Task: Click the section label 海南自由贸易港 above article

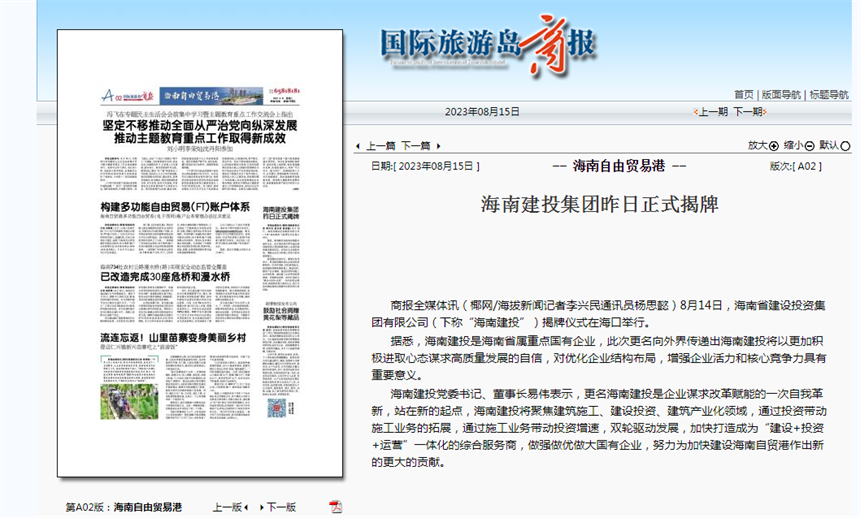Action: (619, 166)
